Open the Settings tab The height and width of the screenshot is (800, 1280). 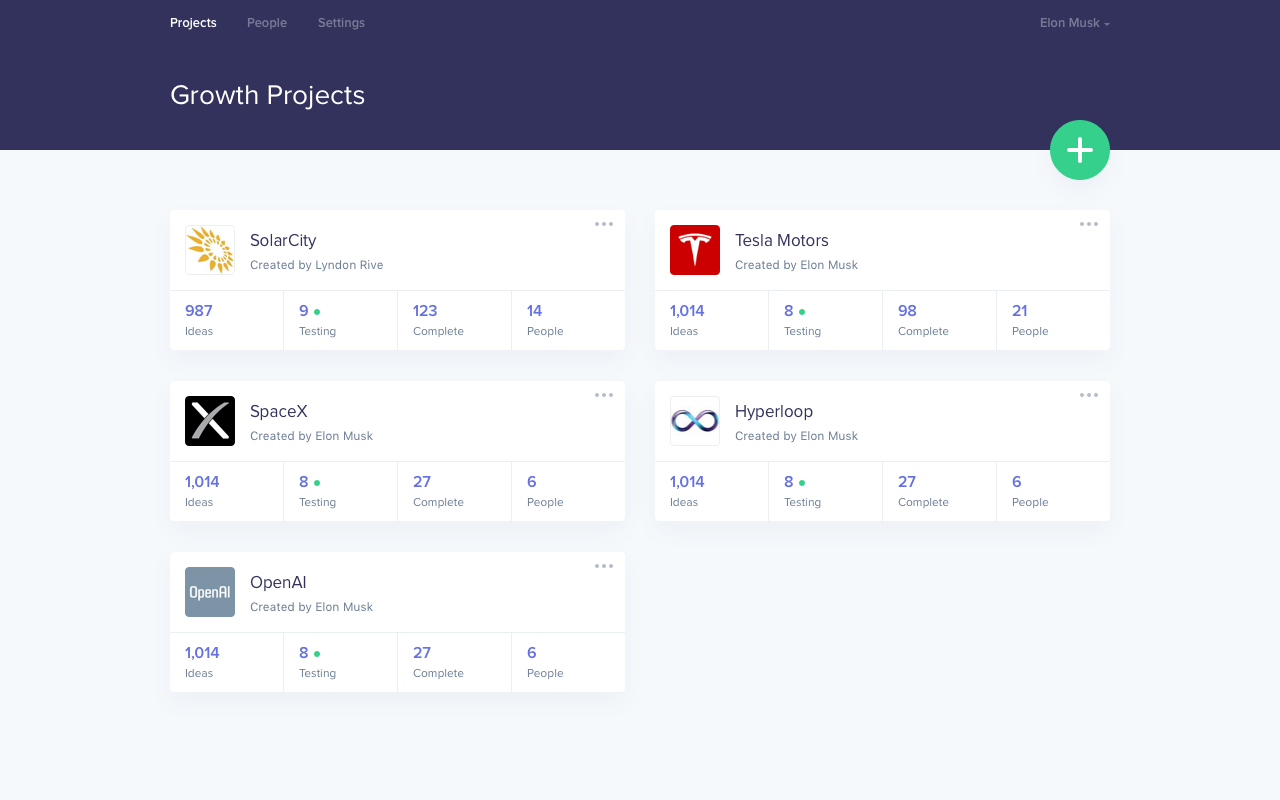click(341, 23)
